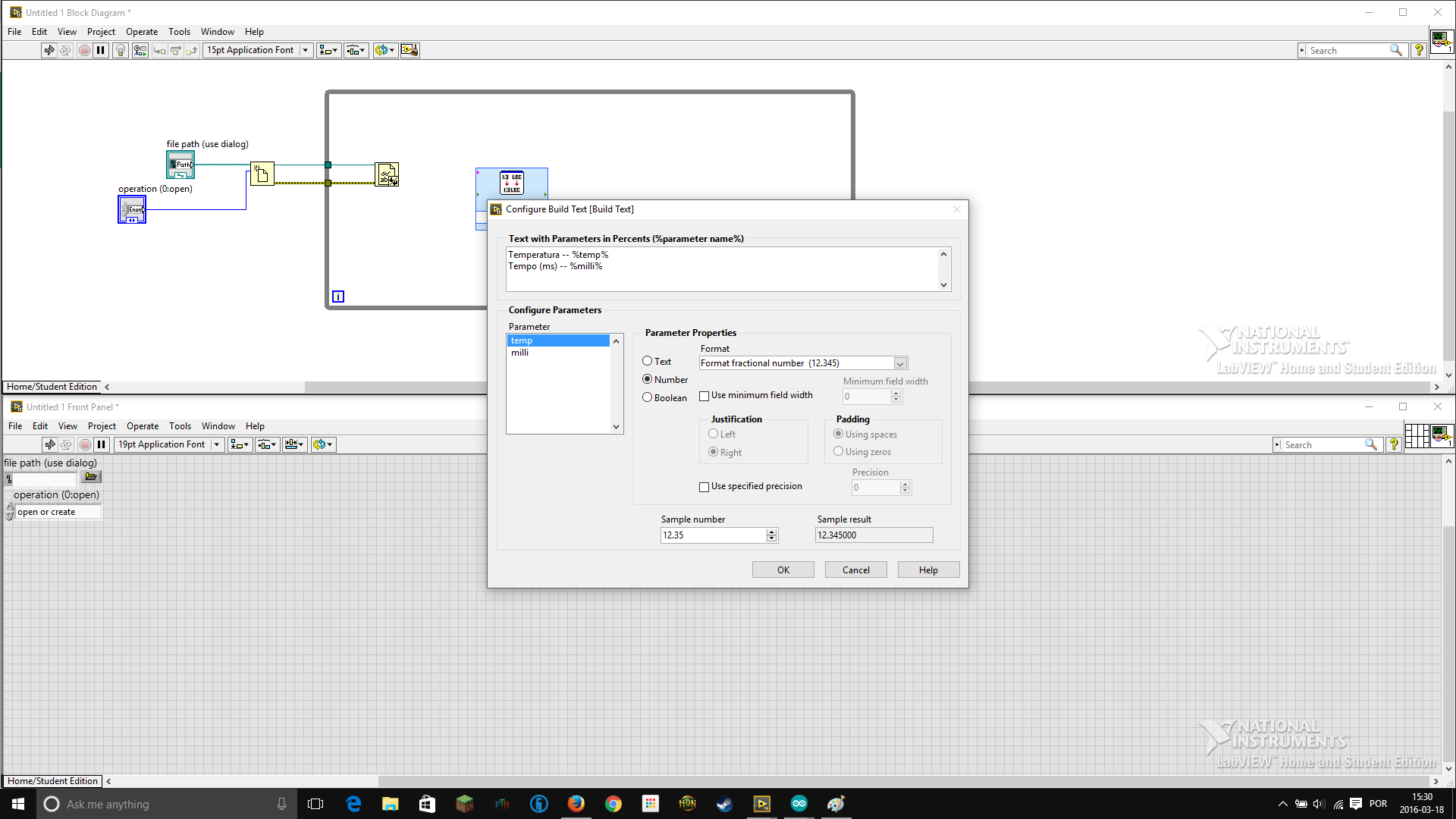Select the milli parameter in list

556,352
